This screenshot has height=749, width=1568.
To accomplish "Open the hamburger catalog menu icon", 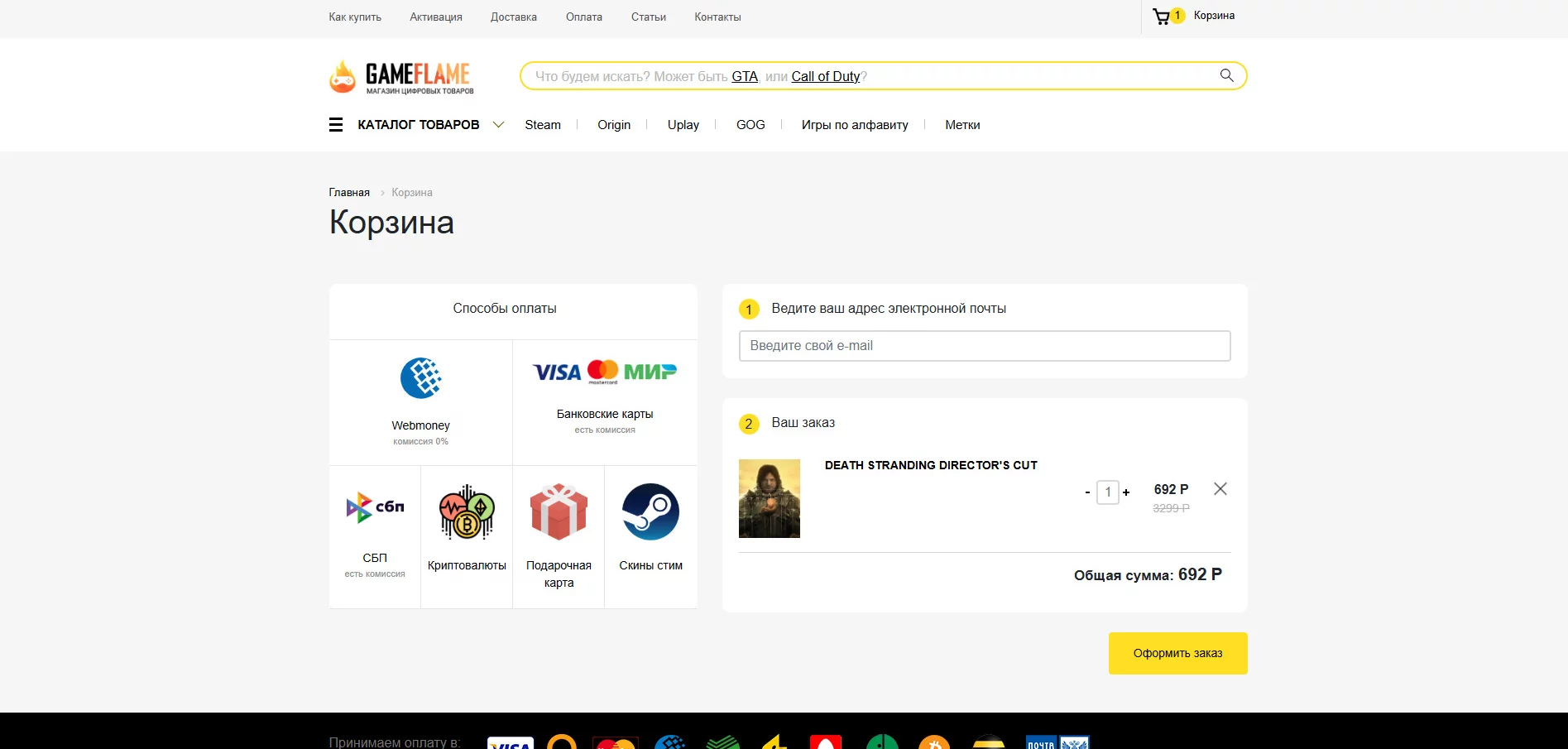I will [336, 125].
